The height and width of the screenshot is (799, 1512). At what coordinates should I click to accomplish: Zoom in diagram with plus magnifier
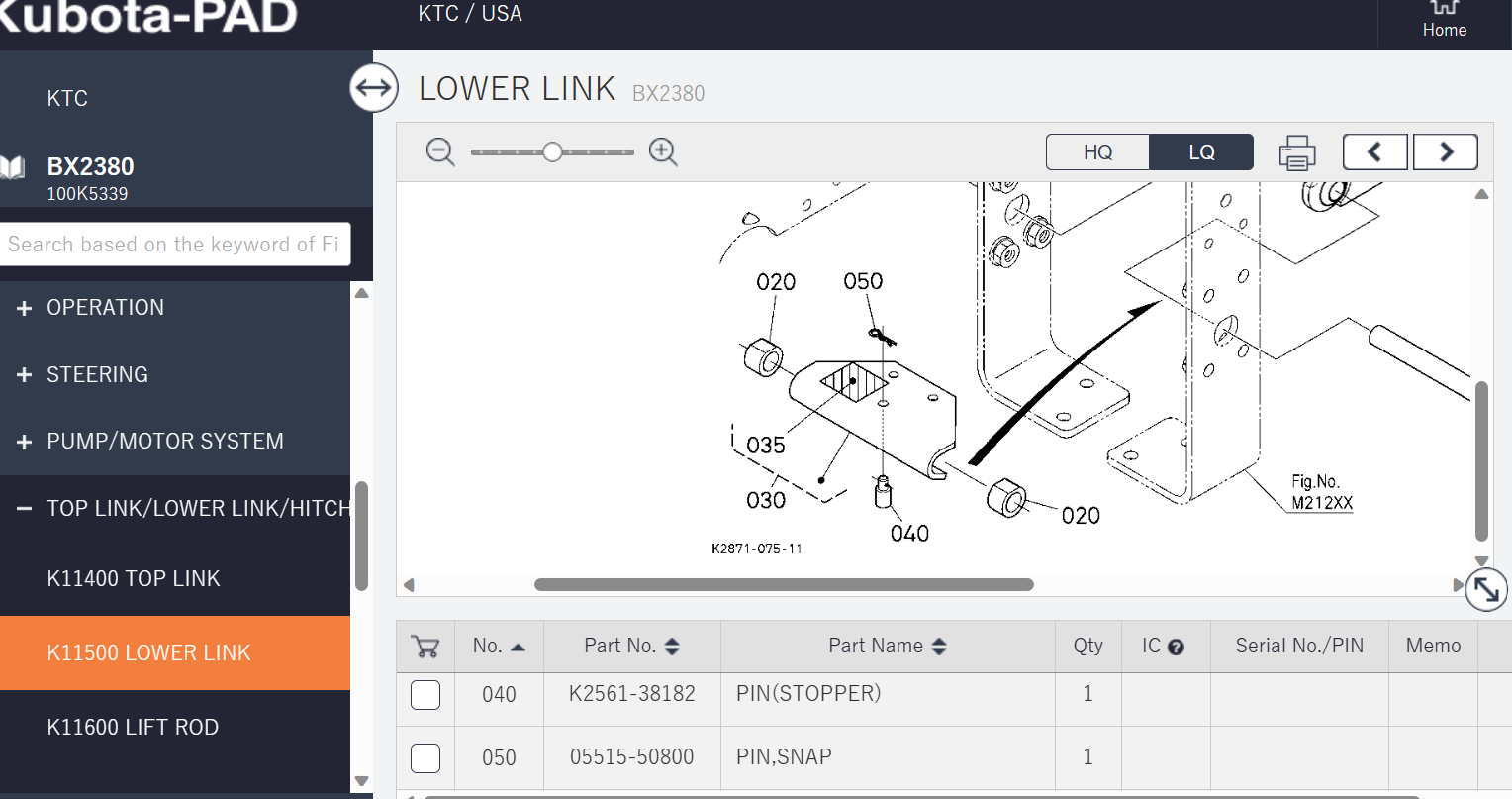pyautogui.click(x=663, y=152)
